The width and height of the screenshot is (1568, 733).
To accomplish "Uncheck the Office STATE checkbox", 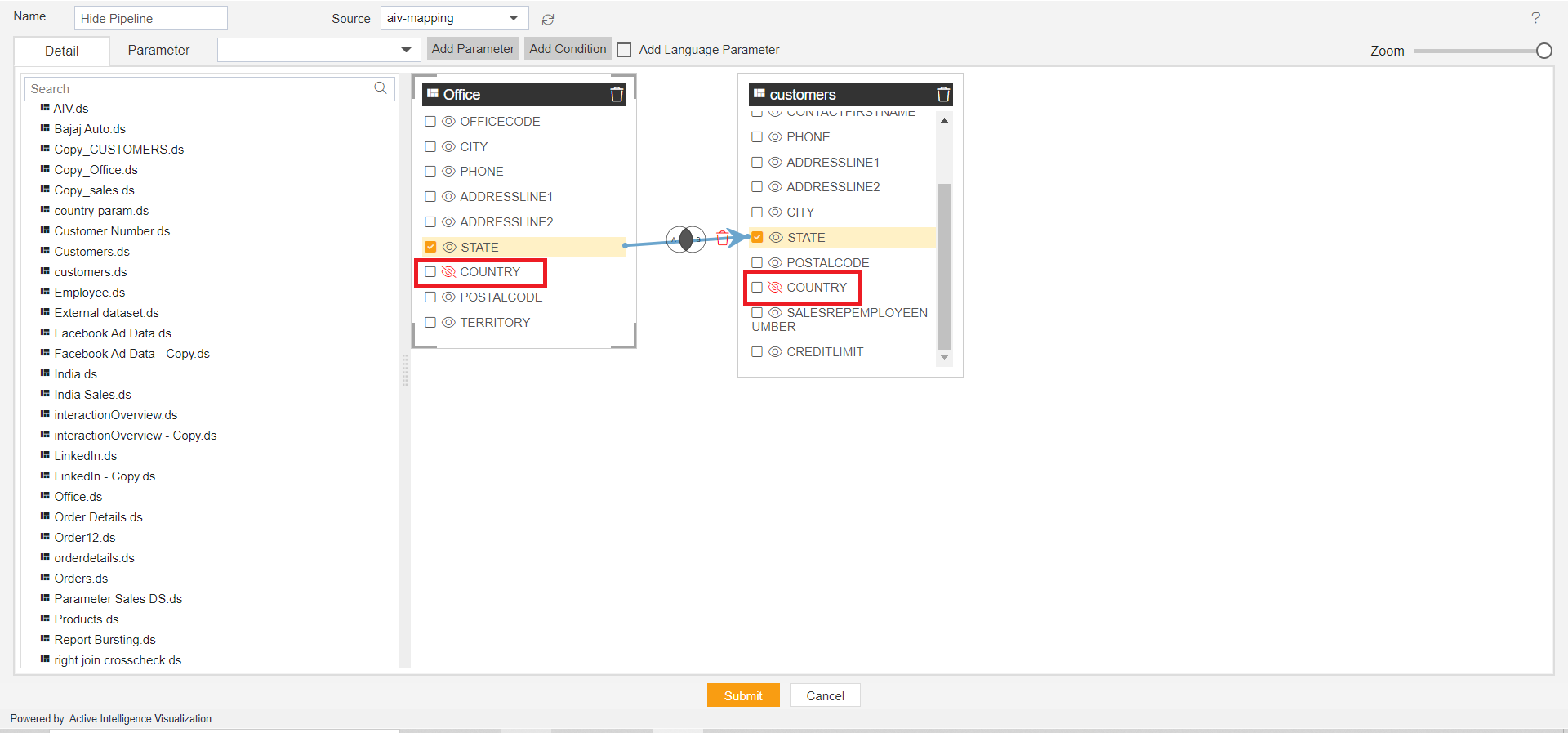I will click(x=430, y=247).
